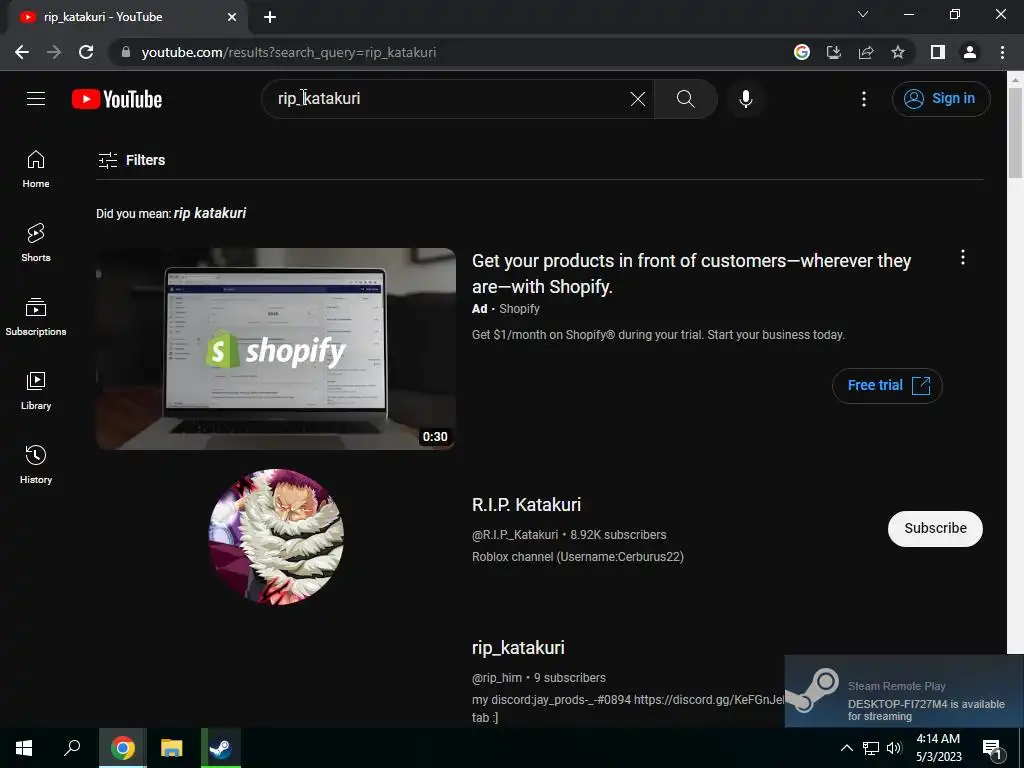Screen dimensions: 1024x768
Task: Open Shorts in the sidebar
Action: click(36, 243)
